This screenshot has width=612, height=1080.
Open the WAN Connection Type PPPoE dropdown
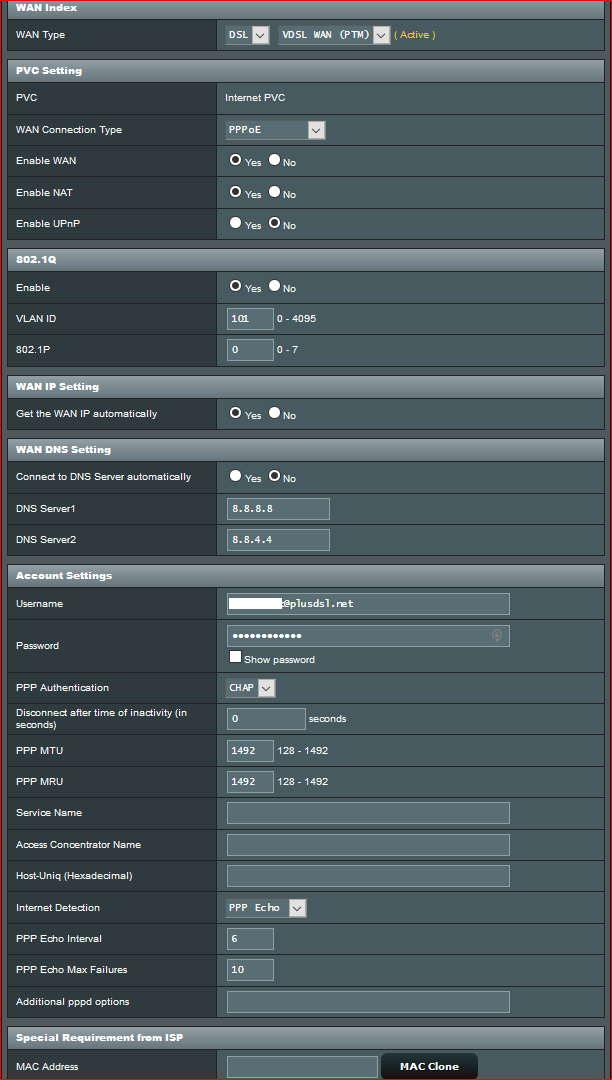click(276, 130)
